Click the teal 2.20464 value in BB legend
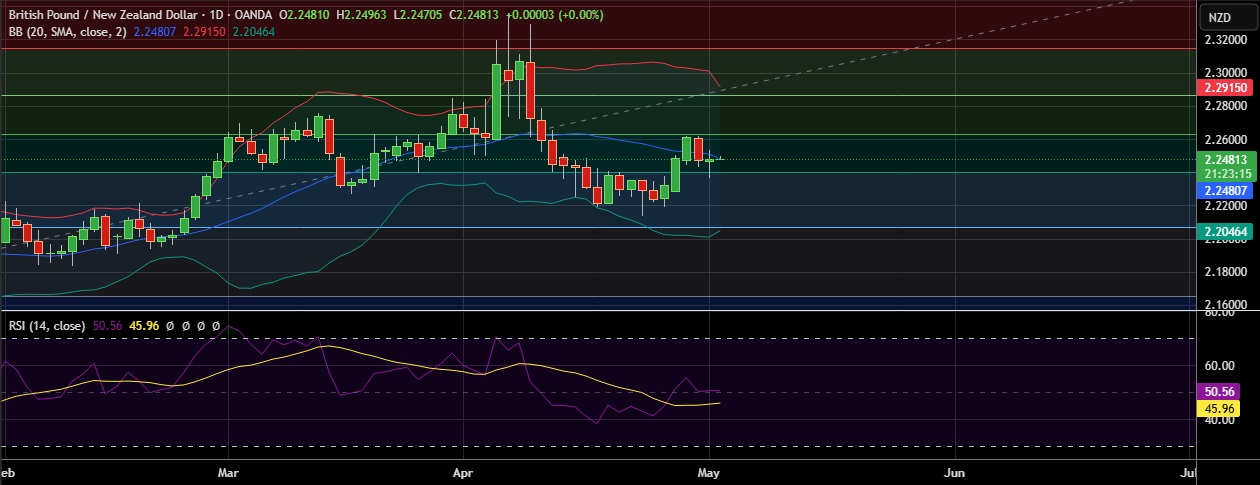 click(253, 32)
